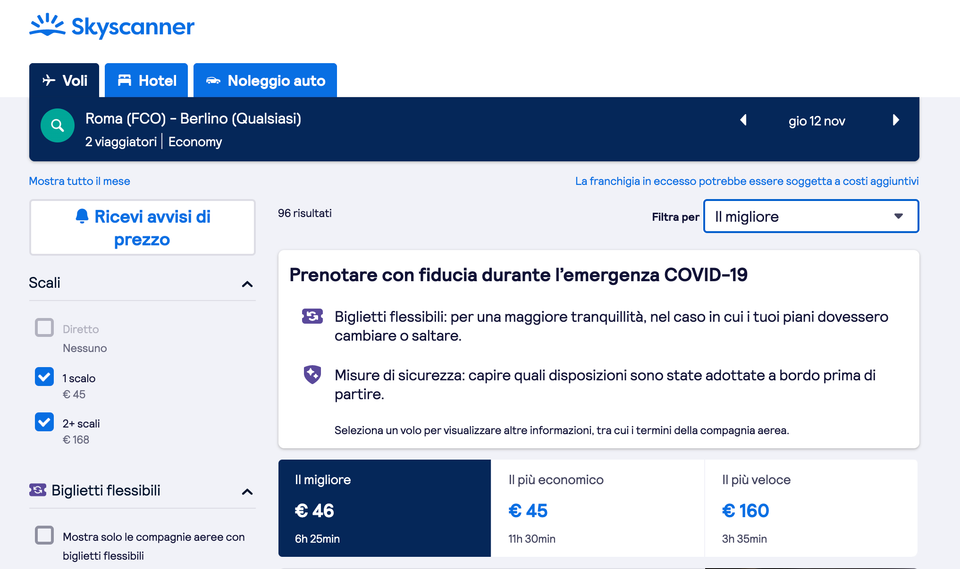Enable flexible-ticket airlines only checkbox

(x=44, y=536)
